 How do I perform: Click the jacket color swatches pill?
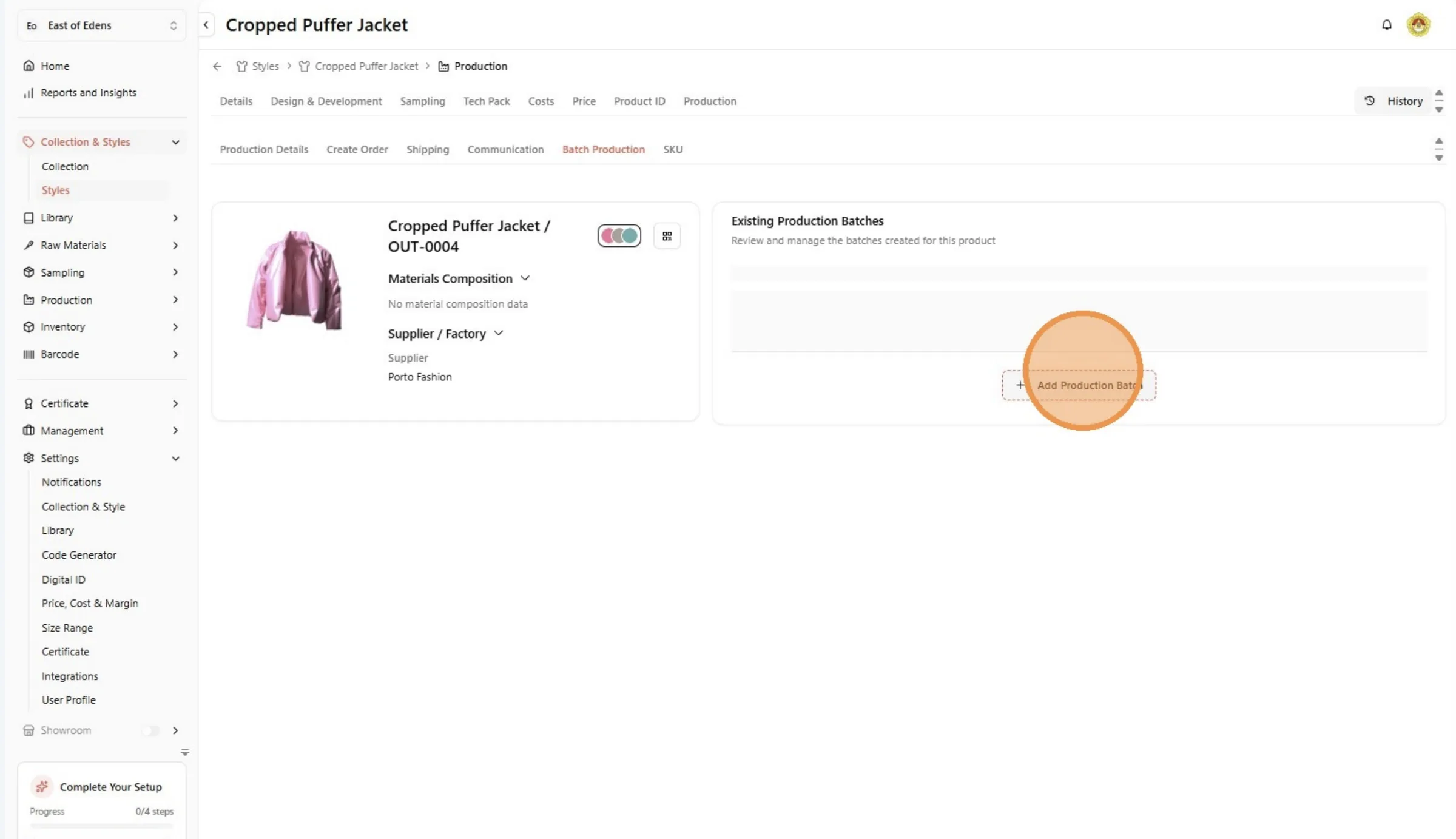619,235
